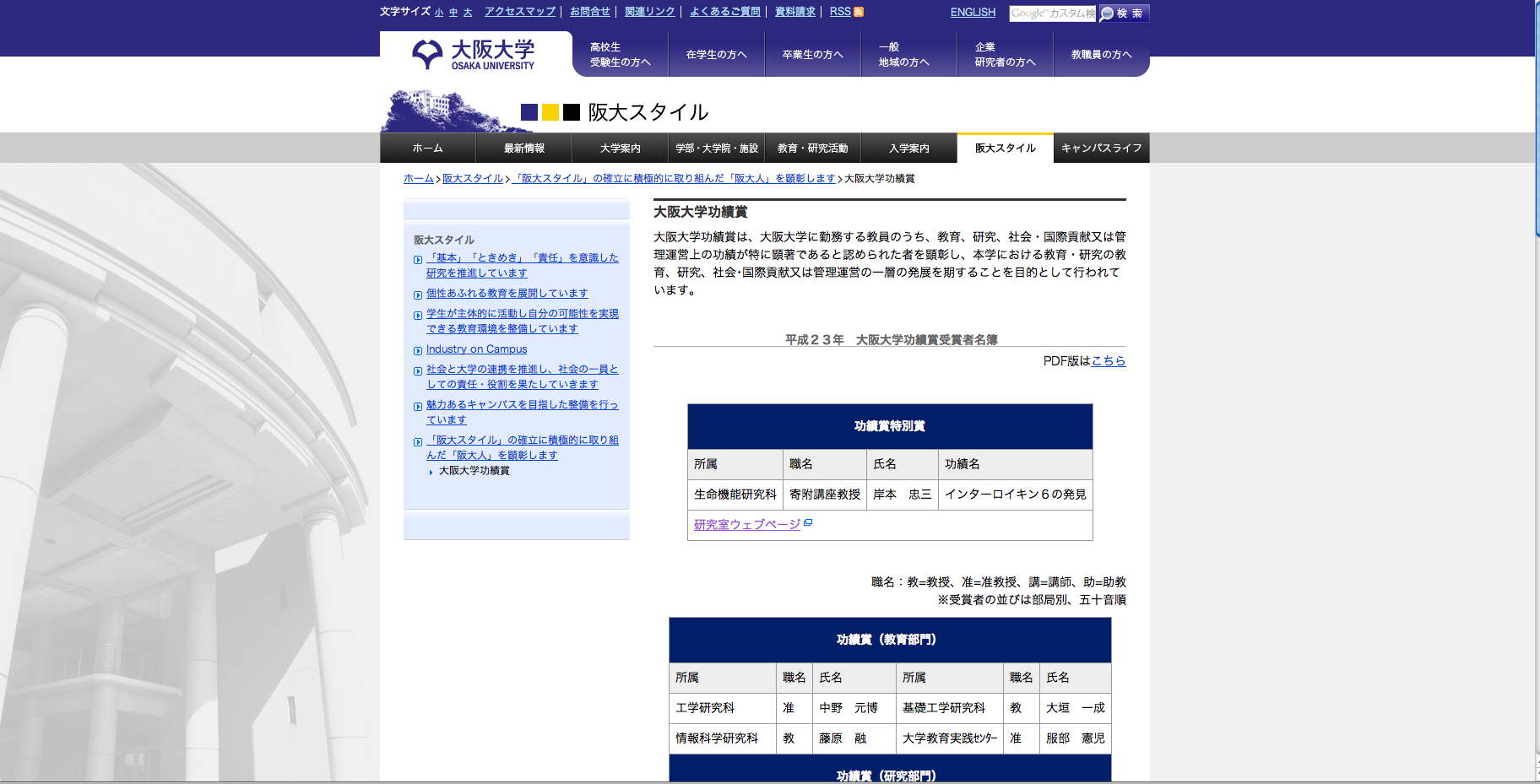Focus the Google custom search input field
1540x784 pixels.
(1052, 14)
